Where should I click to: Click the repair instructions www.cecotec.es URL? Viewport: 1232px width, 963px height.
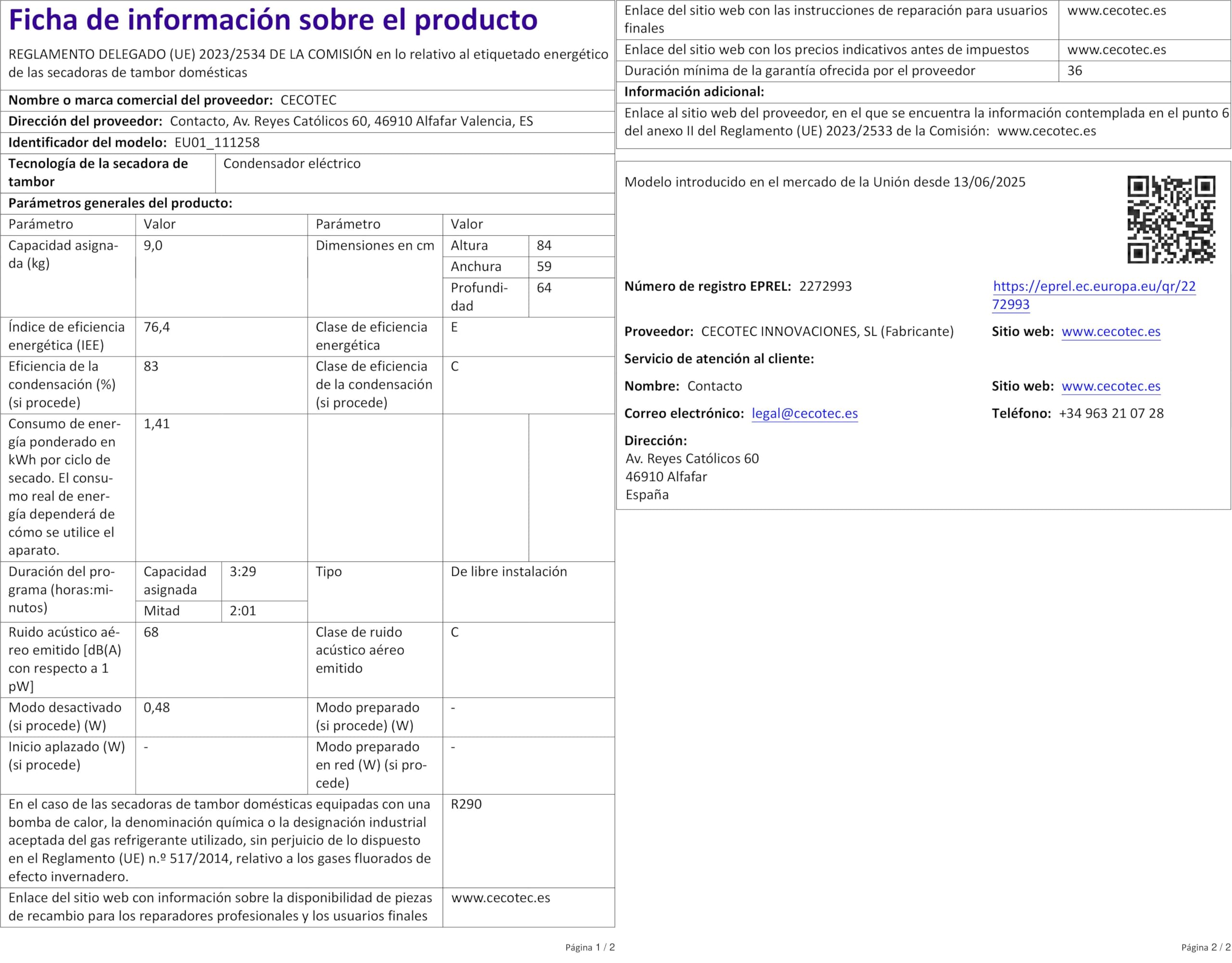coord(1116,11)
